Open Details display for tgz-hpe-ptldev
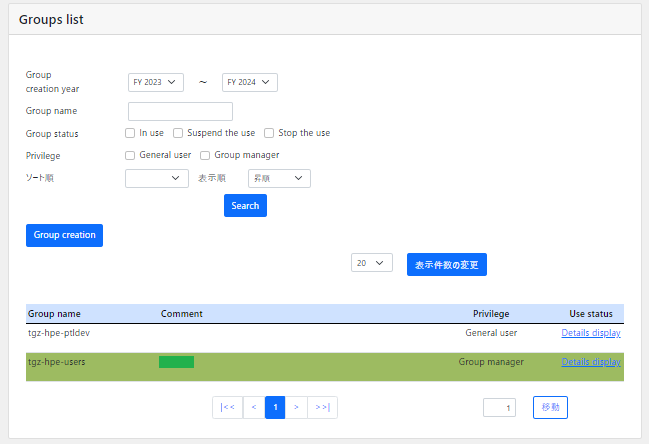 pyautogui.click(x=590, y=333)
